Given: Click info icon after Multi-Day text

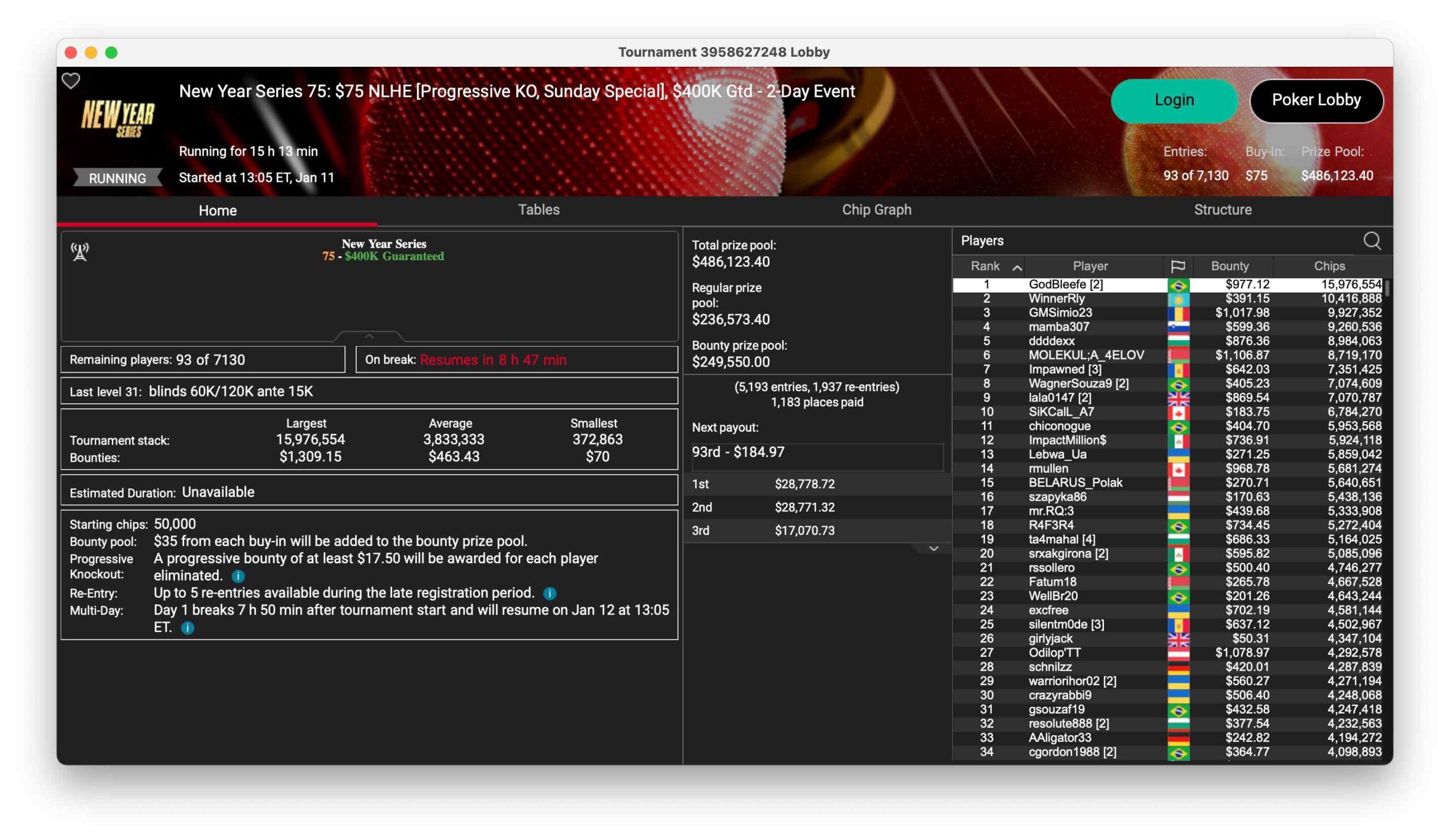Looking at the screenshot, I should pyautogui.click(x=187, y=628).
